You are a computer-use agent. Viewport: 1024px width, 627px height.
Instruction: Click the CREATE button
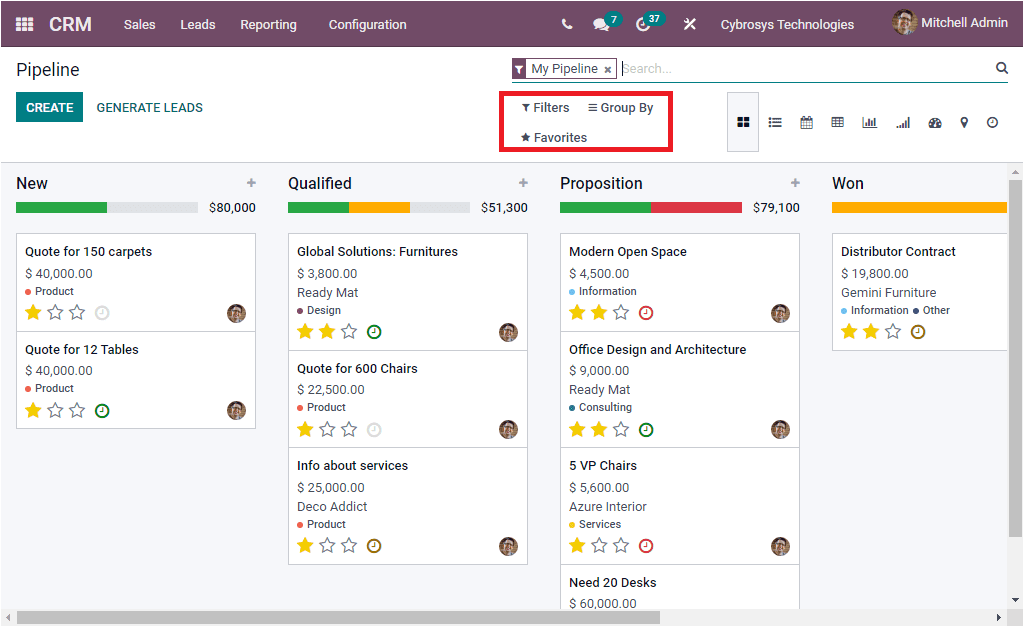pos(49,105)
